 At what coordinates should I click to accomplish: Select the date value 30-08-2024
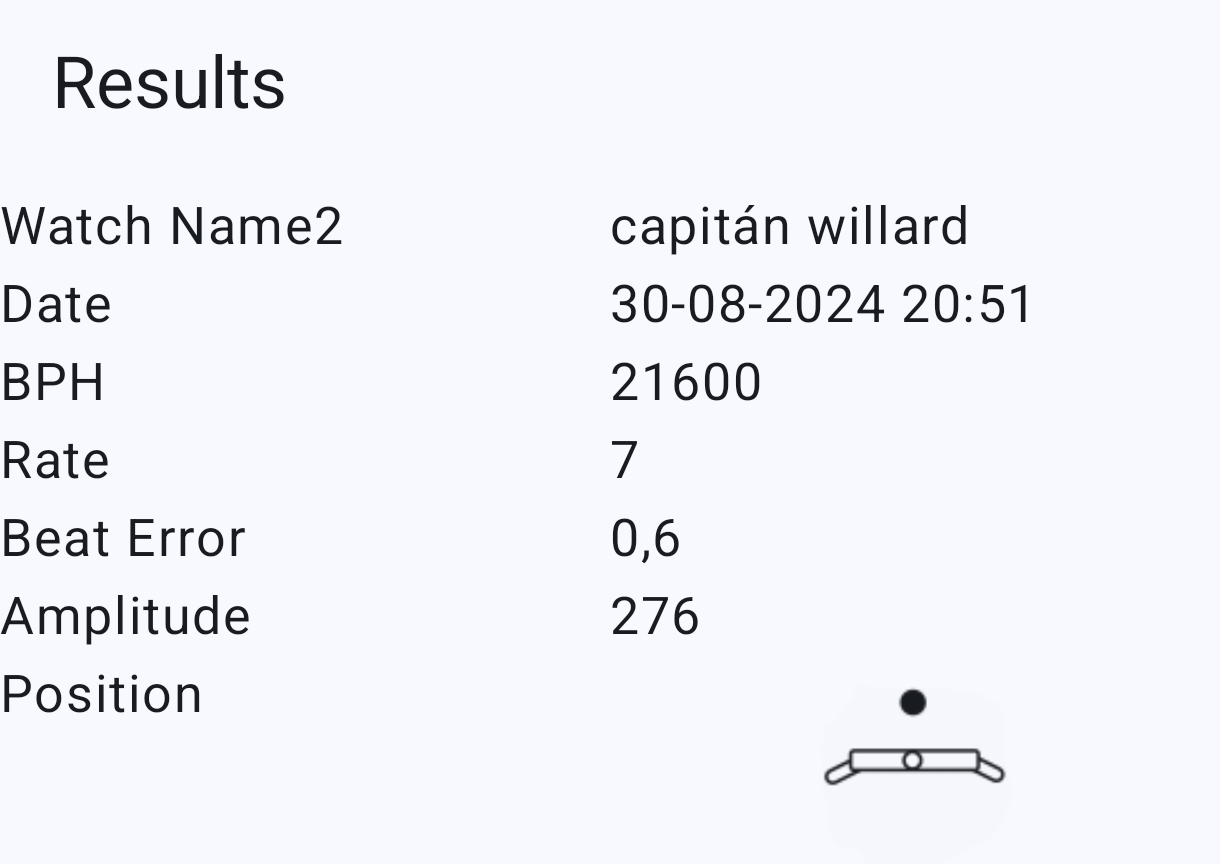pos(747,304)
